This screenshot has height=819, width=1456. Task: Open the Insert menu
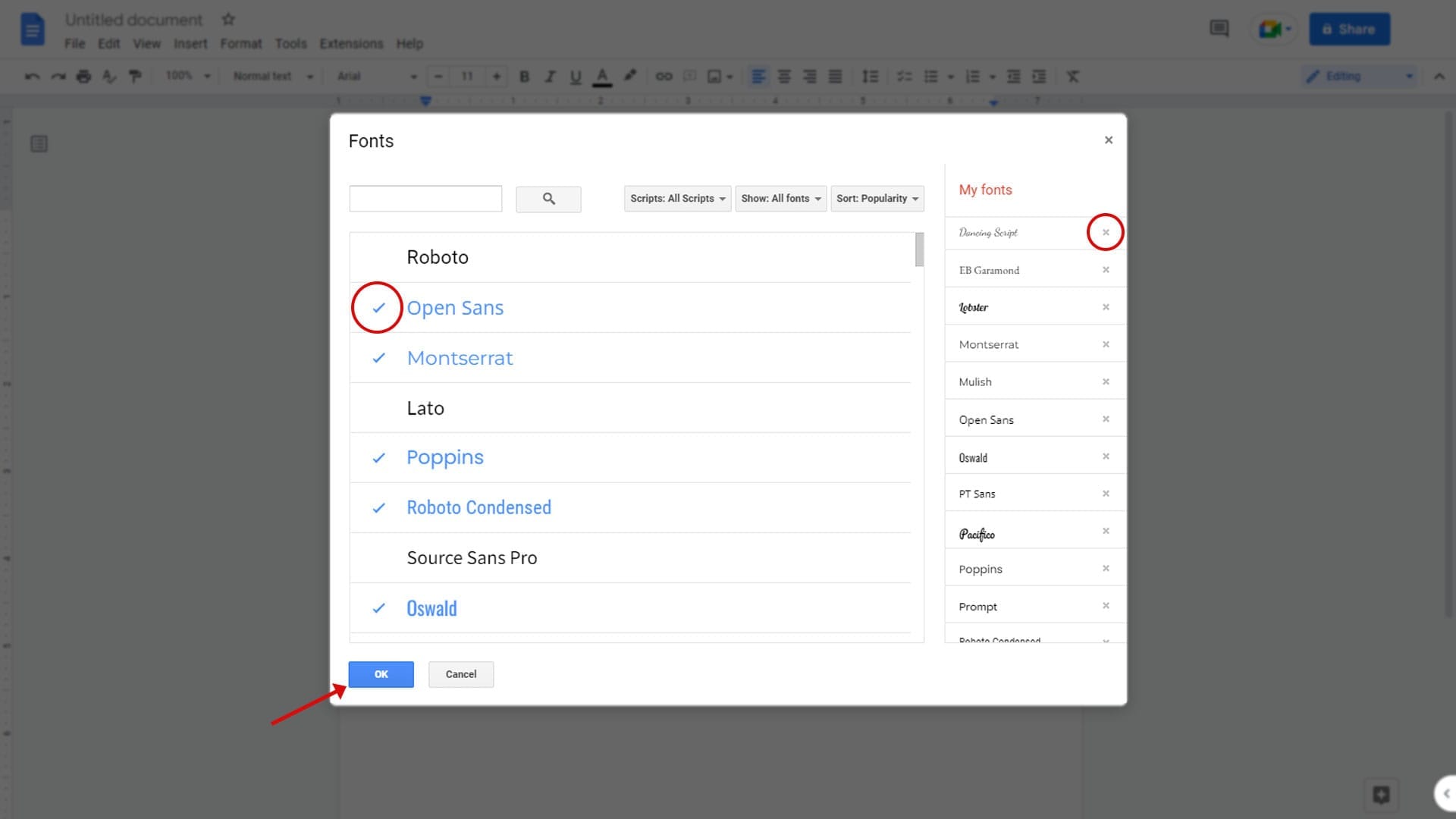tap(190, 44)
